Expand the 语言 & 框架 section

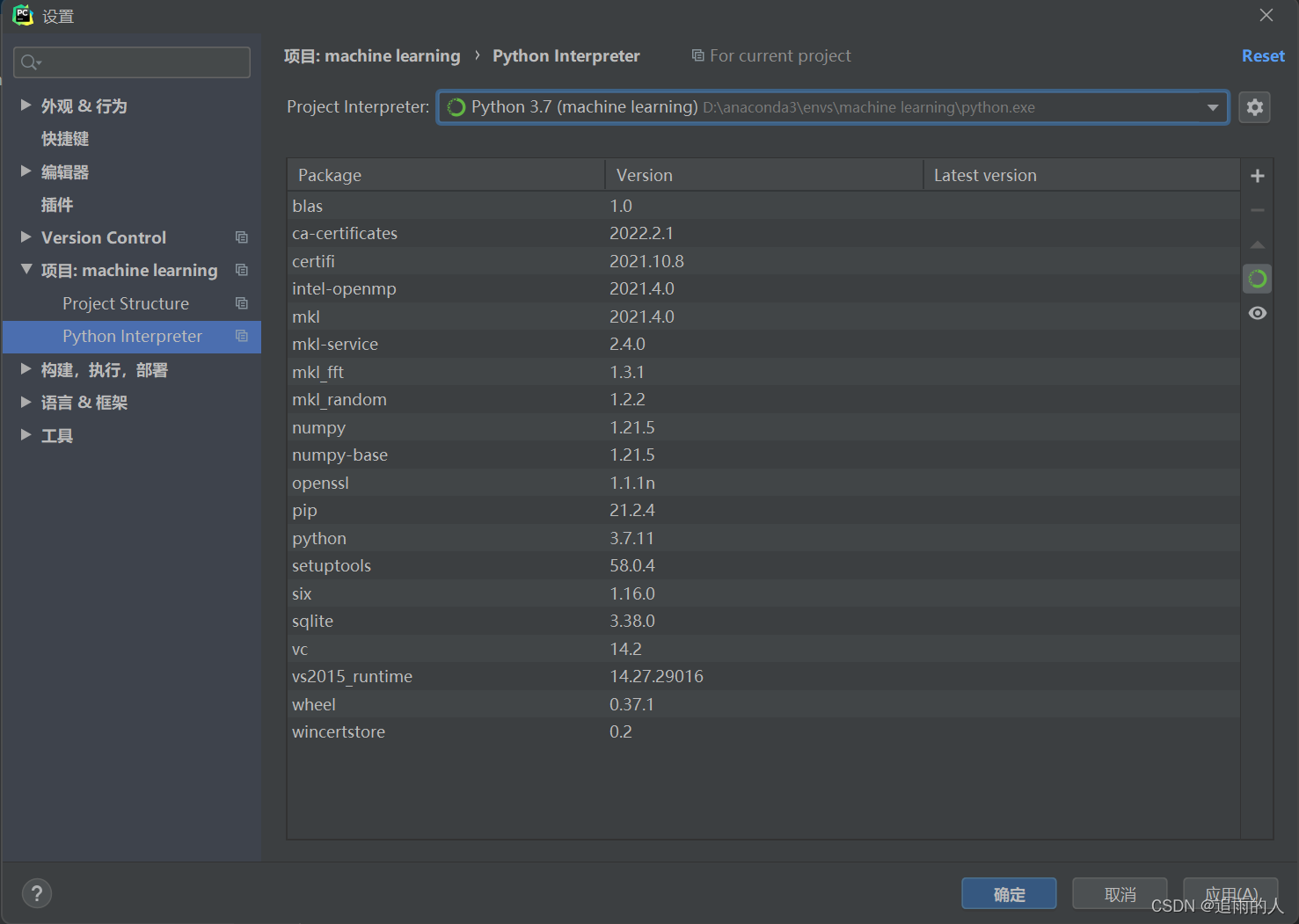click(x=26, y=402)
